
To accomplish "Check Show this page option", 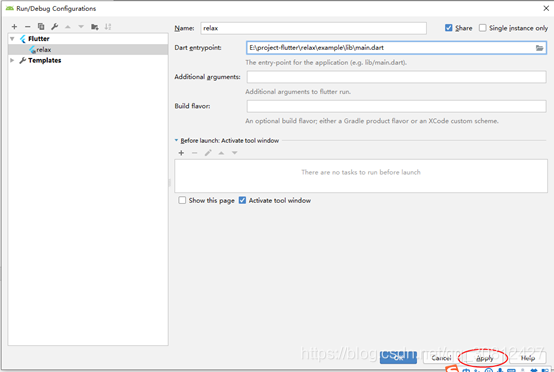I will click(x=182, y=200).
